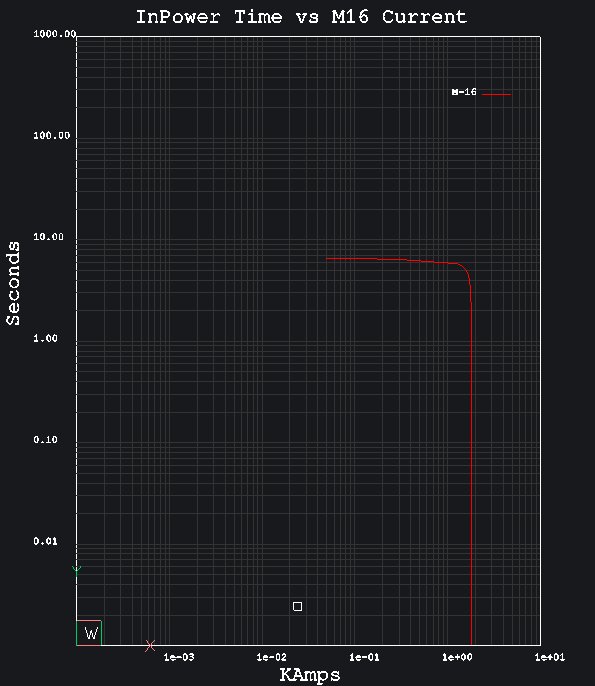
Task: Click the 10.00 y-axis tick label
Action: point(49,237)
